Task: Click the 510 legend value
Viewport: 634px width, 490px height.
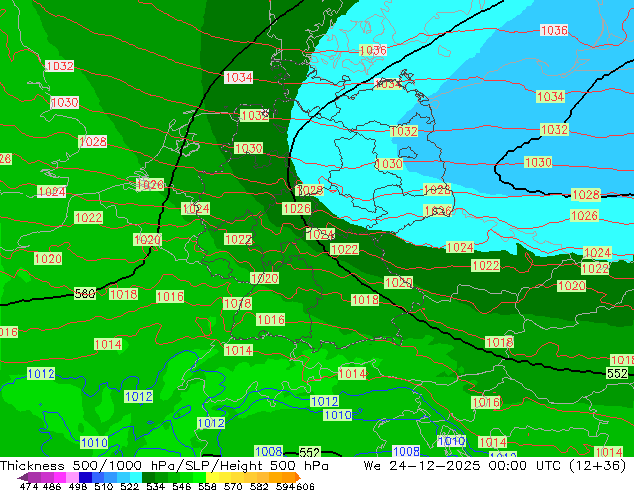Action: [104, 486]
